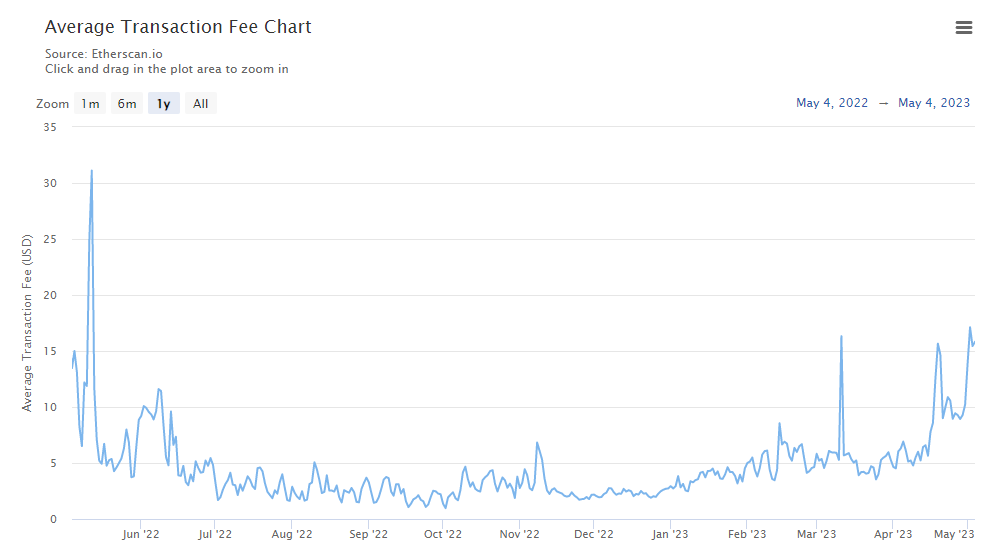
Task: Click the 35 y-axis label
Action: [x=50, y=127]
